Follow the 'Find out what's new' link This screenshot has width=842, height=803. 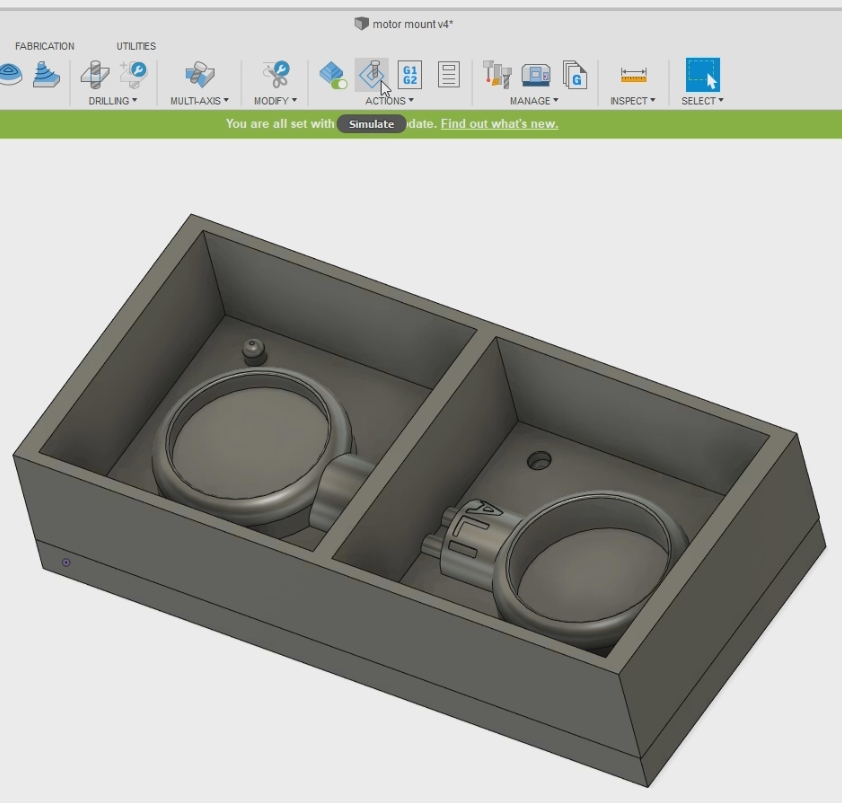point(499,124)
